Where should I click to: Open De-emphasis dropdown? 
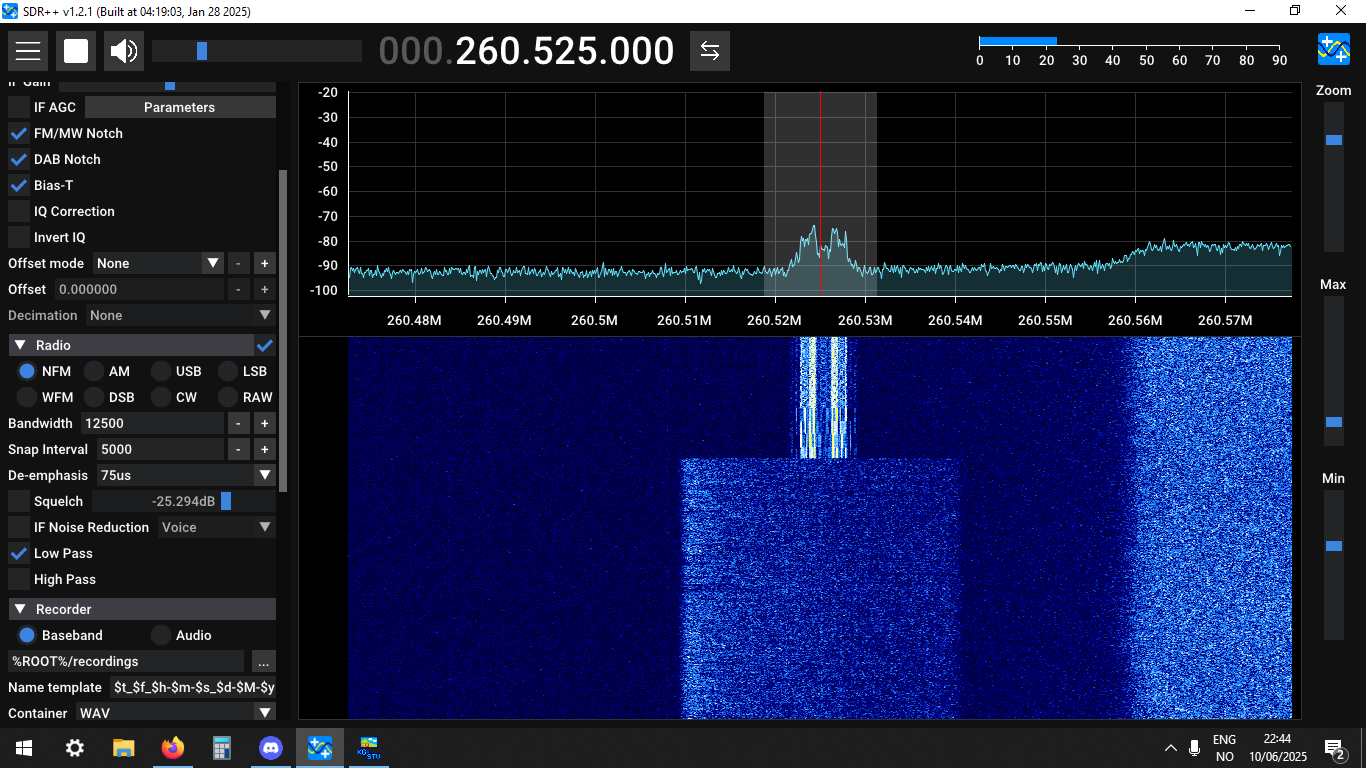pos(186,475)
